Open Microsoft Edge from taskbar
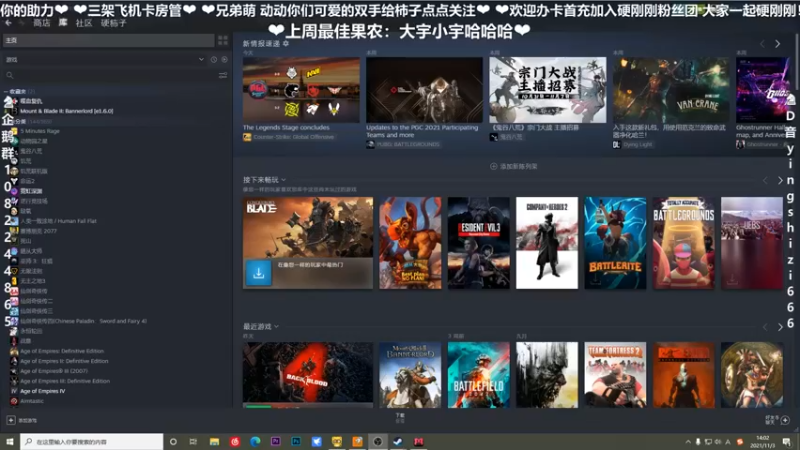Viewport: 800px width, 450px height. [255, 441]
